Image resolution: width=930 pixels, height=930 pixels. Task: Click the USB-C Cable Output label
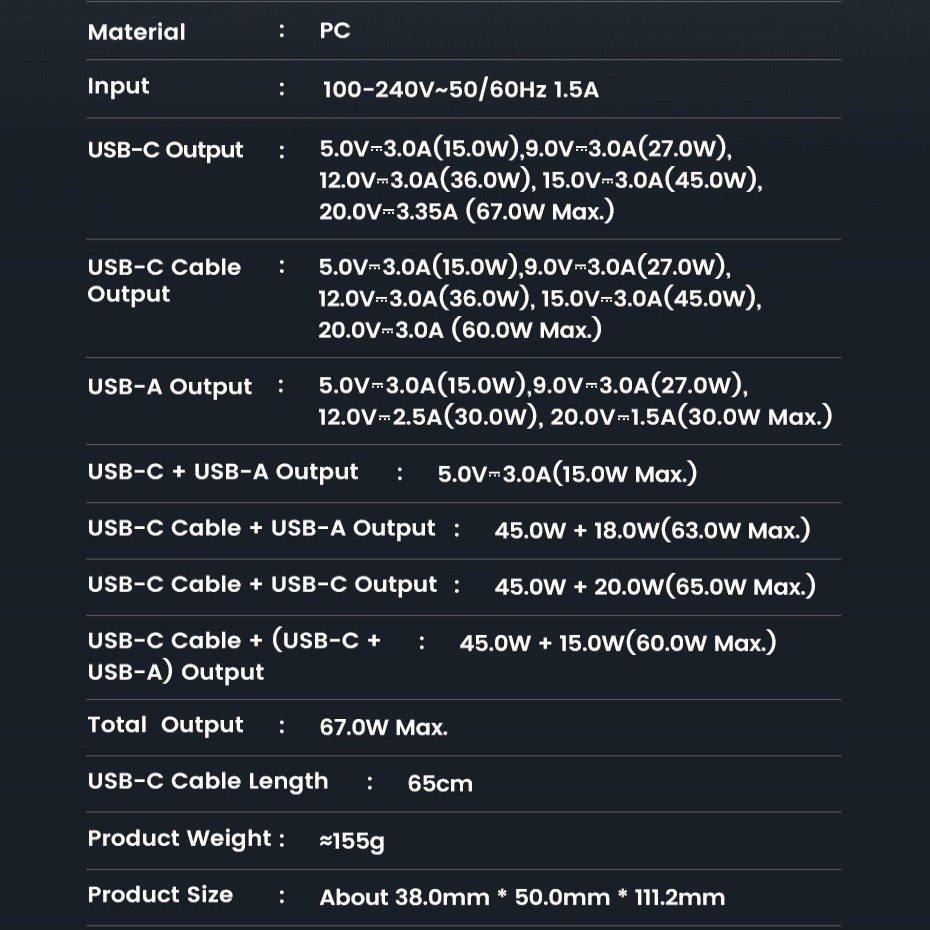coord(164,281)
